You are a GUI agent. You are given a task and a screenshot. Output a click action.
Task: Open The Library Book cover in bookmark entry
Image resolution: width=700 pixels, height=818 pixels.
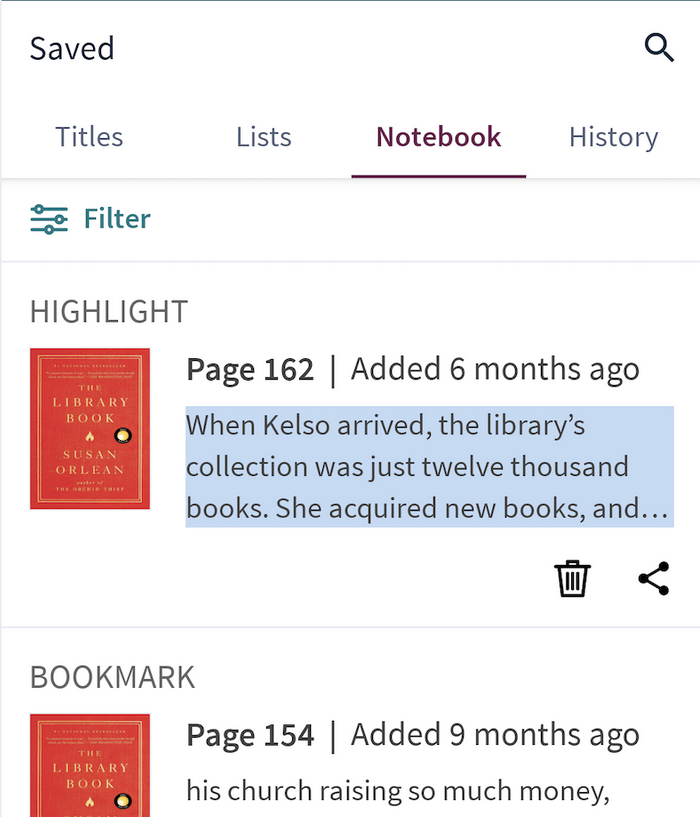pyautogui.click(x=90, y=765)
